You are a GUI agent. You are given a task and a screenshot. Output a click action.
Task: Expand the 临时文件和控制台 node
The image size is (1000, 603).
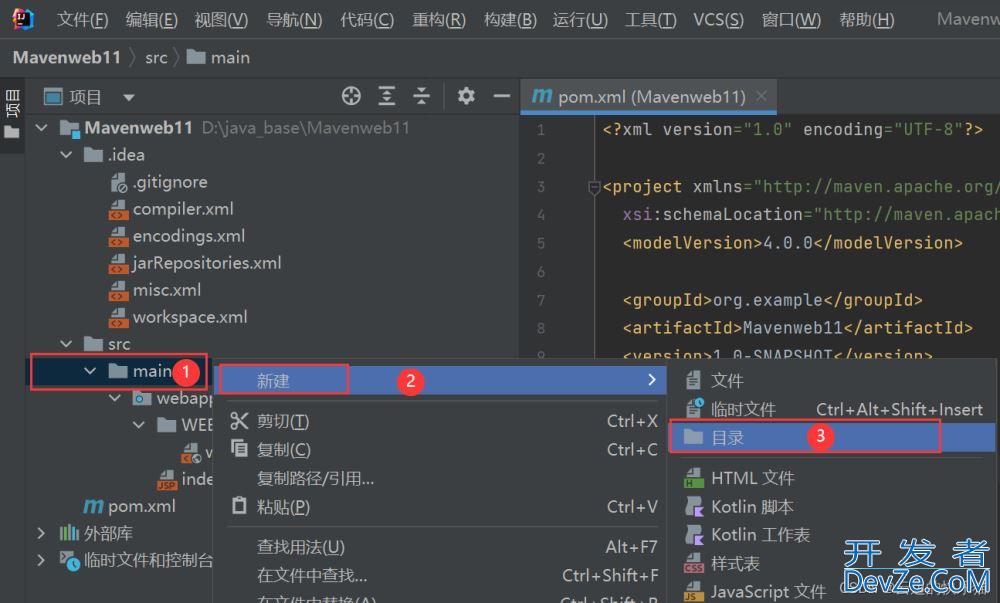point(41,560)
